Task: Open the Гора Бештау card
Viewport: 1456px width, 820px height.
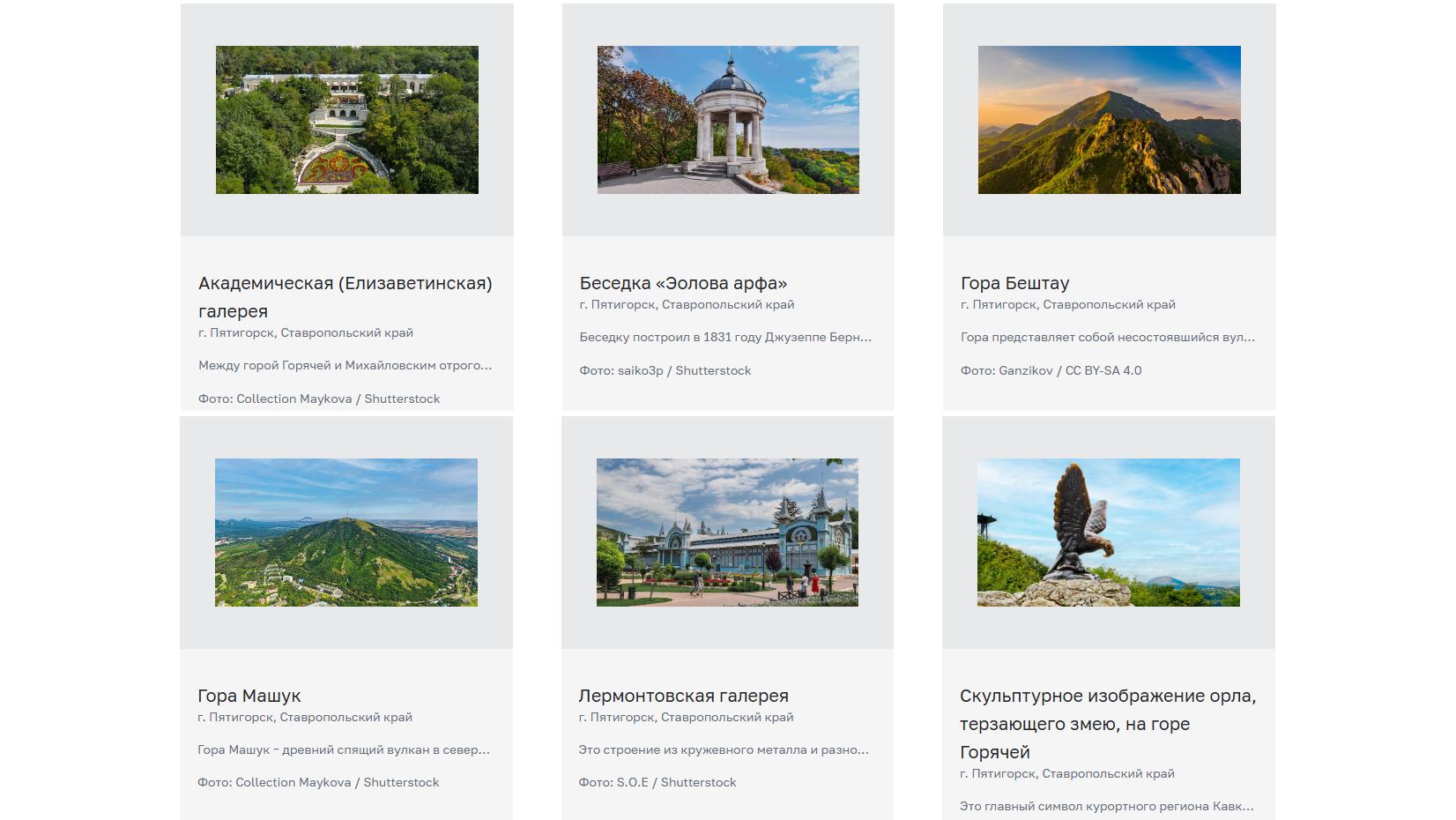Action: click(x=1014, y=283)
